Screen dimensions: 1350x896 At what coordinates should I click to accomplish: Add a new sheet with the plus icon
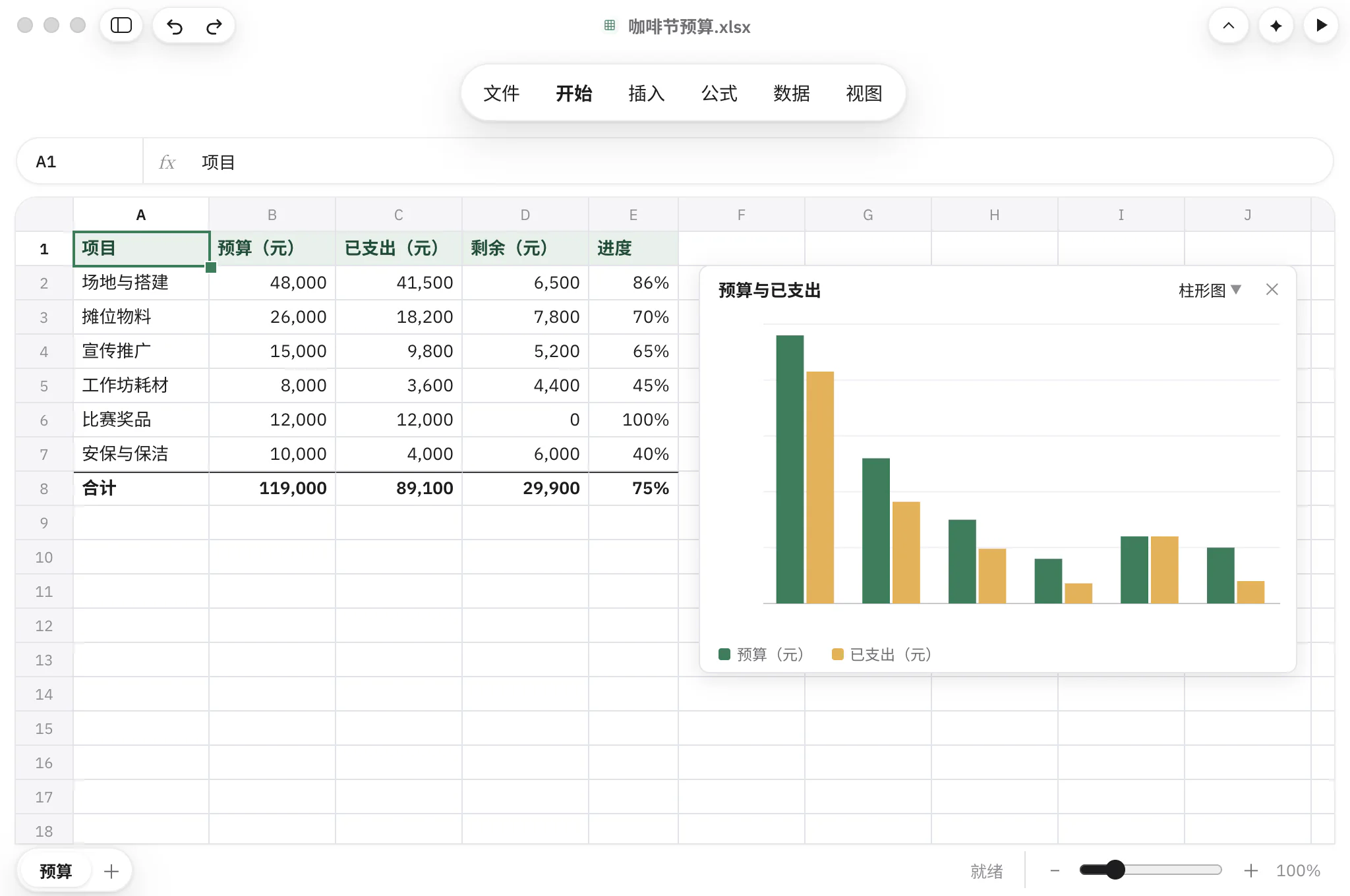pyautogui.click(x=111, y=872)
